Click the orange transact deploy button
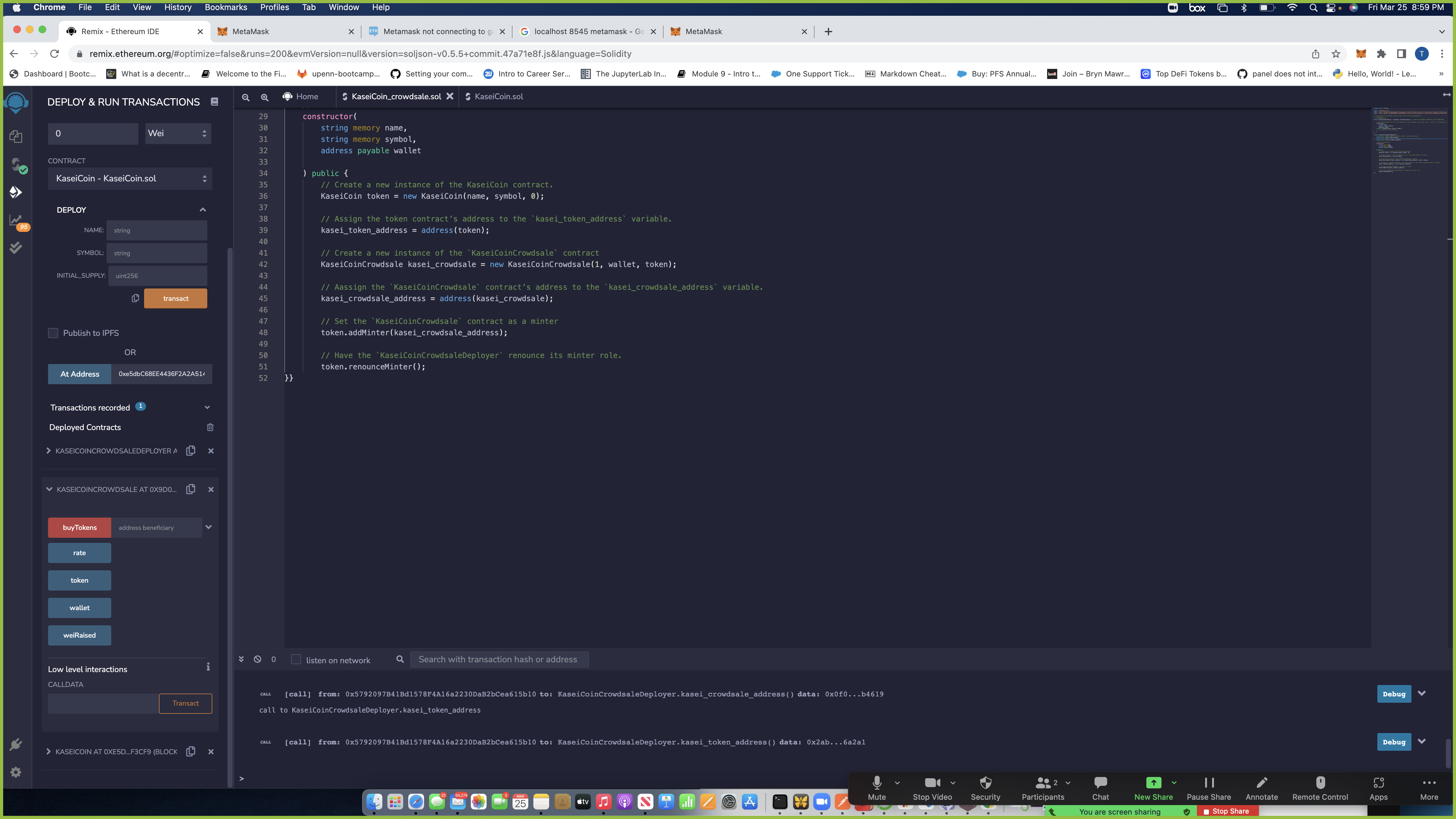1456x819 pixels. click(x=176, y=298)
